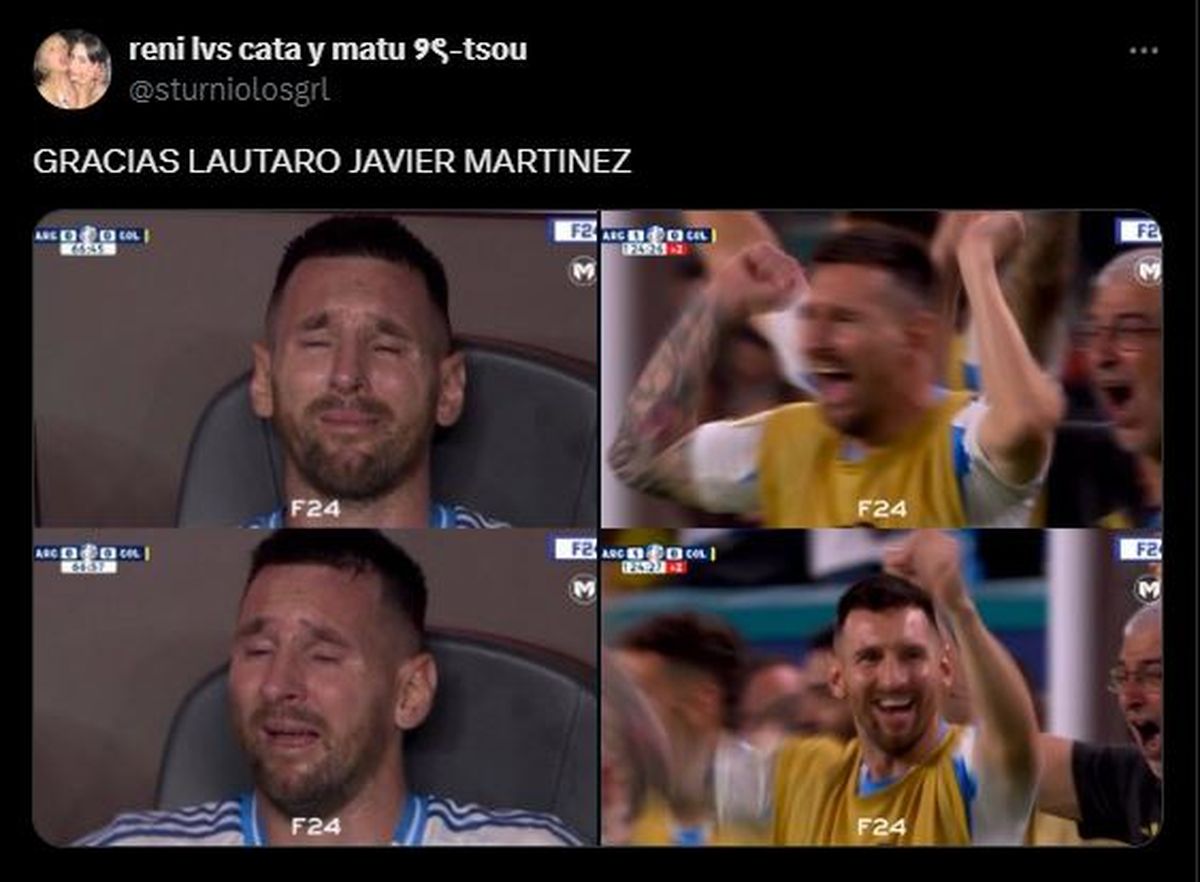Open the bottom-left crying photo
This screenshot has height=882, width=1200.
[315, 688]
